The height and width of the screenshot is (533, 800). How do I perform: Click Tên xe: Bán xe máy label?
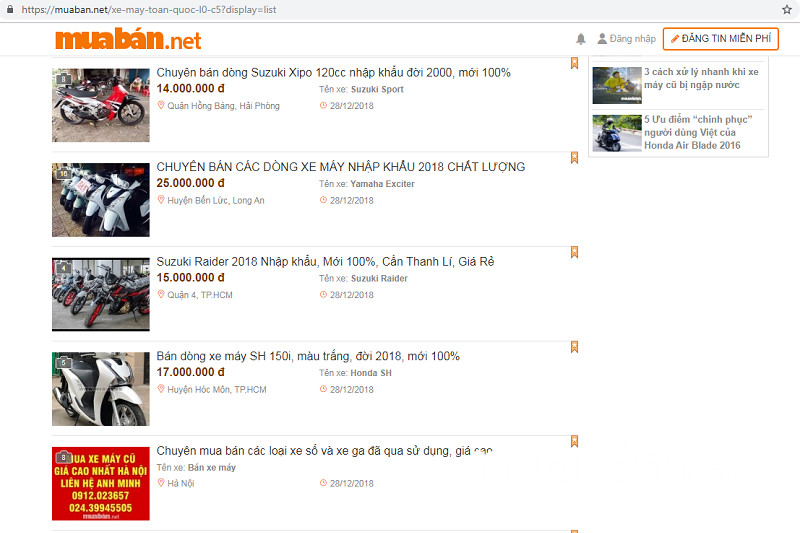coord(196,467)
